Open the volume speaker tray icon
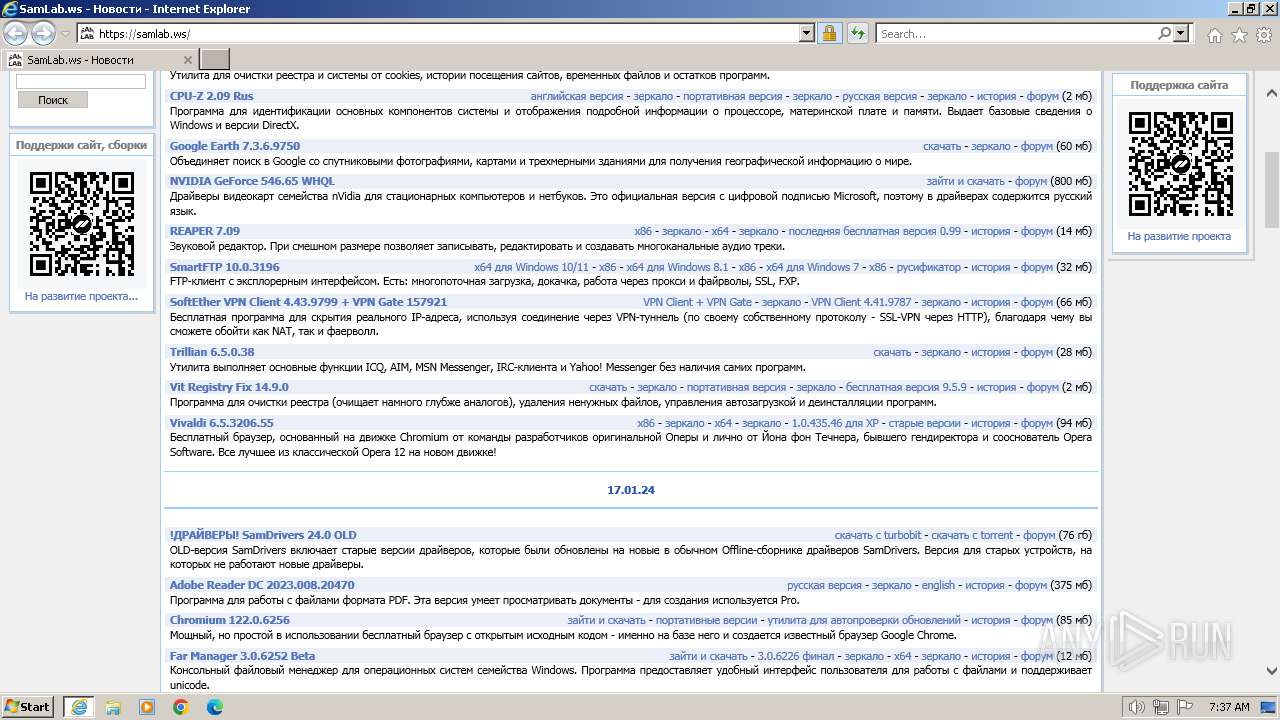1280x720 pixels. [1136, 707]
